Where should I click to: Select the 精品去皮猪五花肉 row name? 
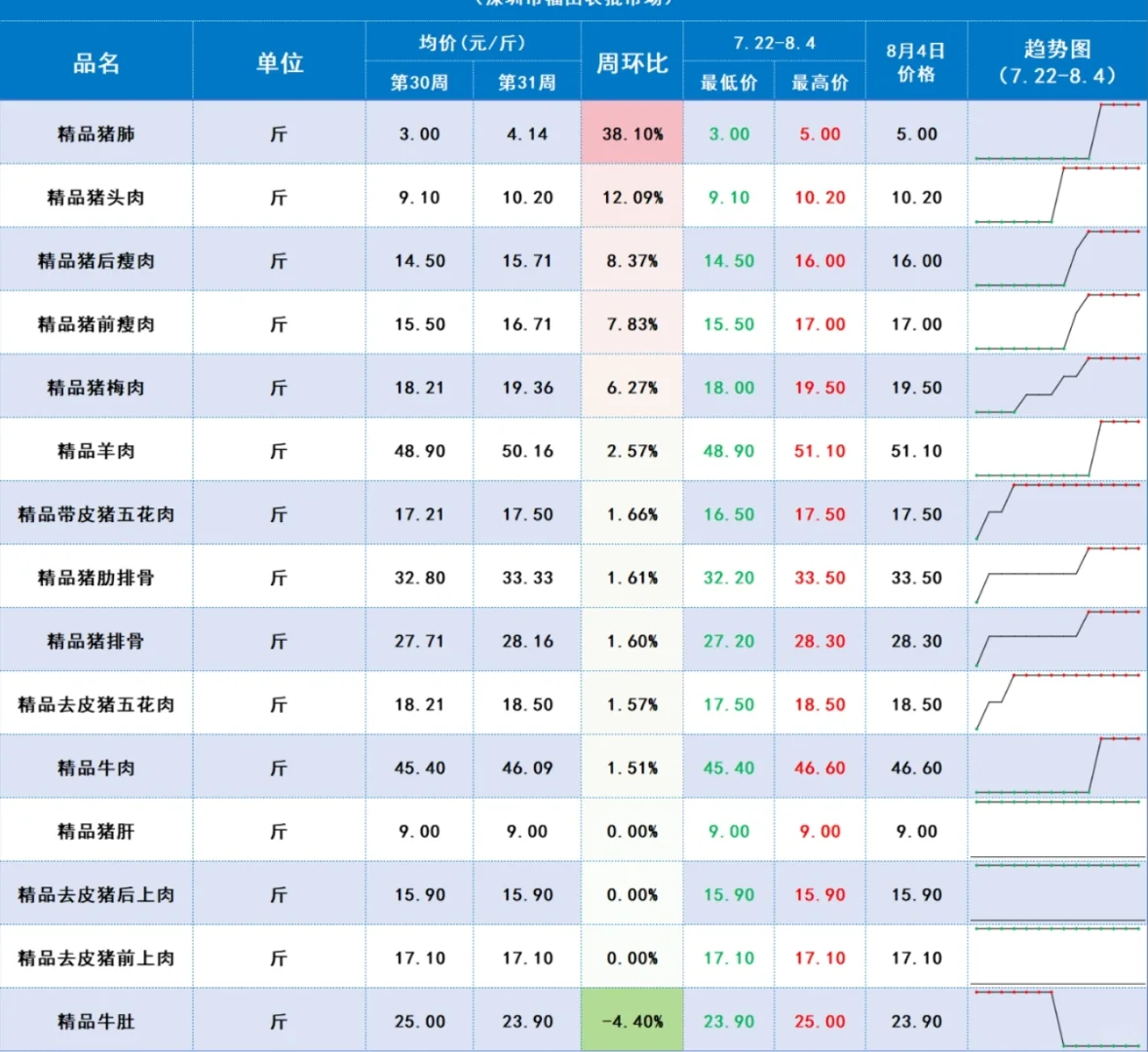pos(96,704)
